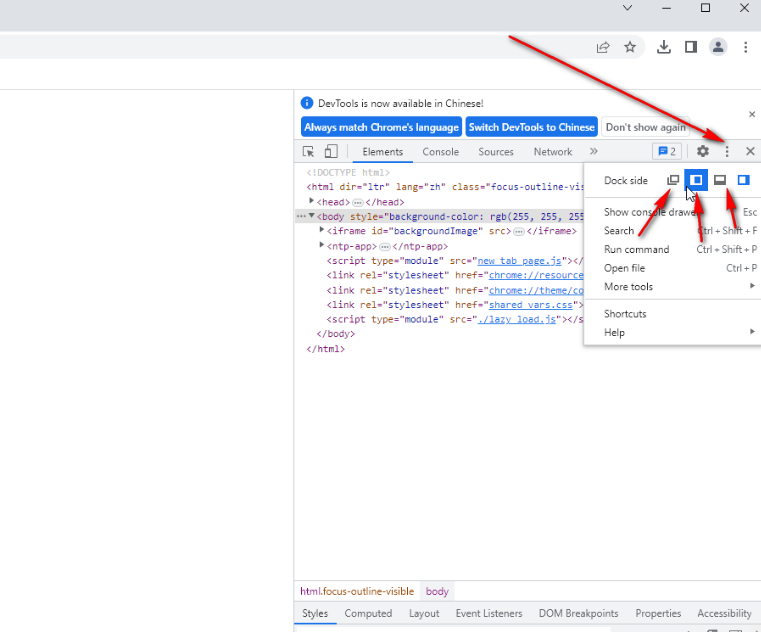This screenshot has height=632, width=761.
Task: Select the DOM Breakpoints pane tab
Action: (579, 614)
